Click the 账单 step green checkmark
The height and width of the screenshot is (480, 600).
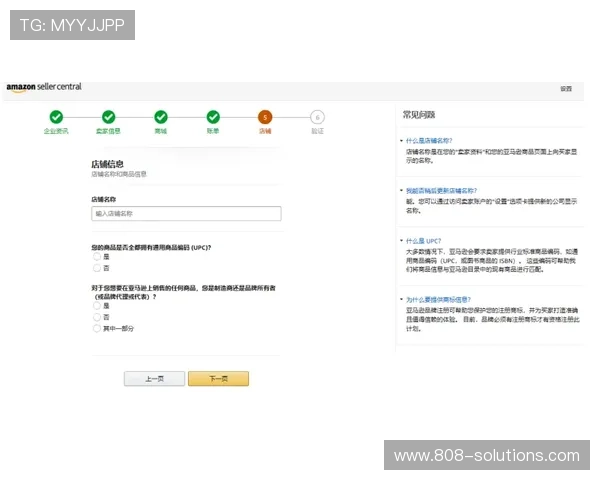click(x=213, y=117)
